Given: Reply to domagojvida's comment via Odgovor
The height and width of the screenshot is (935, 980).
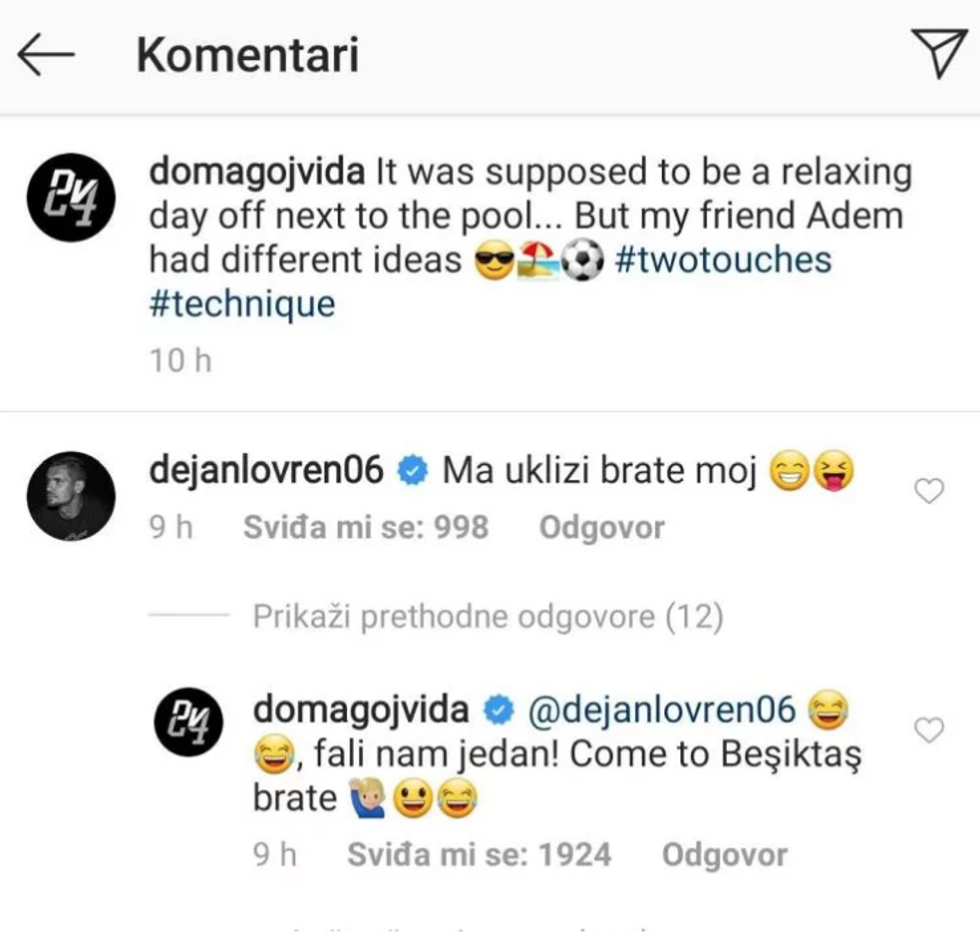Looking at the screenshot, I should point(724,855).
